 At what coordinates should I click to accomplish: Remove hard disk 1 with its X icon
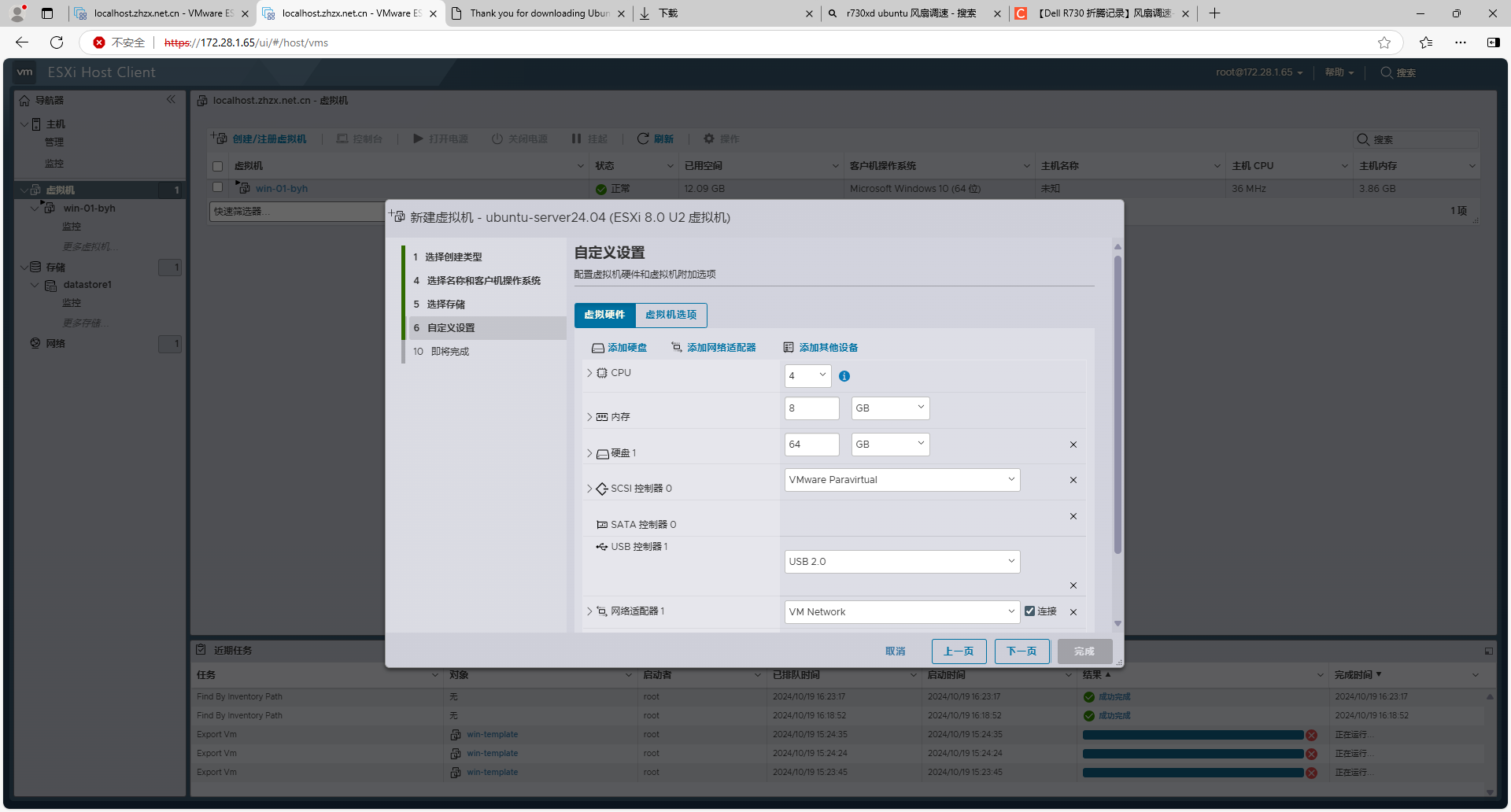tap(1073, 445)
